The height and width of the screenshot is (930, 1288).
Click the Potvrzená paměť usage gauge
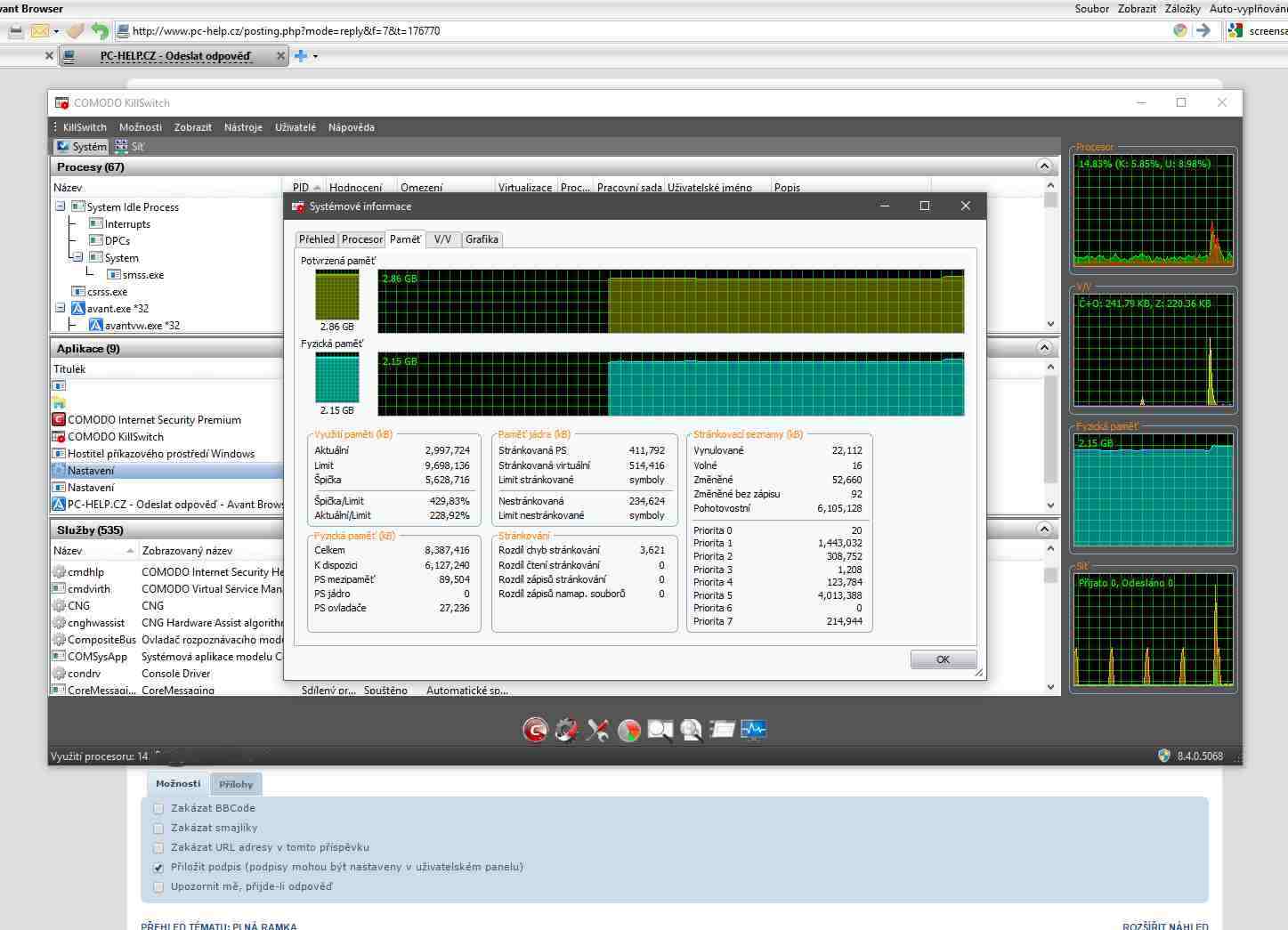[336, 295]
